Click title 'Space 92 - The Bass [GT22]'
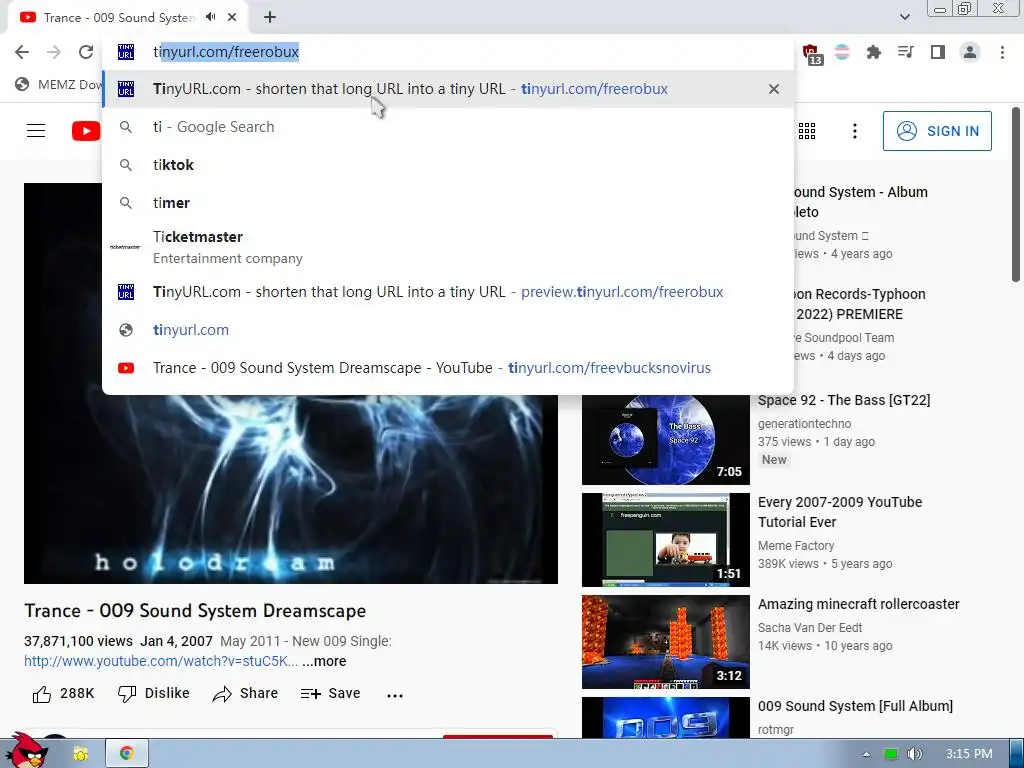 pyautogui.click(x=844, y=400)
